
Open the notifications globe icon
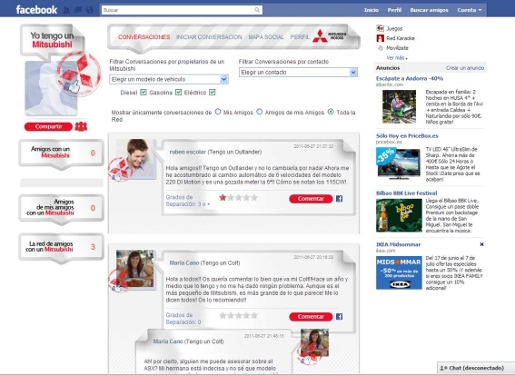[x=89, y=10]
